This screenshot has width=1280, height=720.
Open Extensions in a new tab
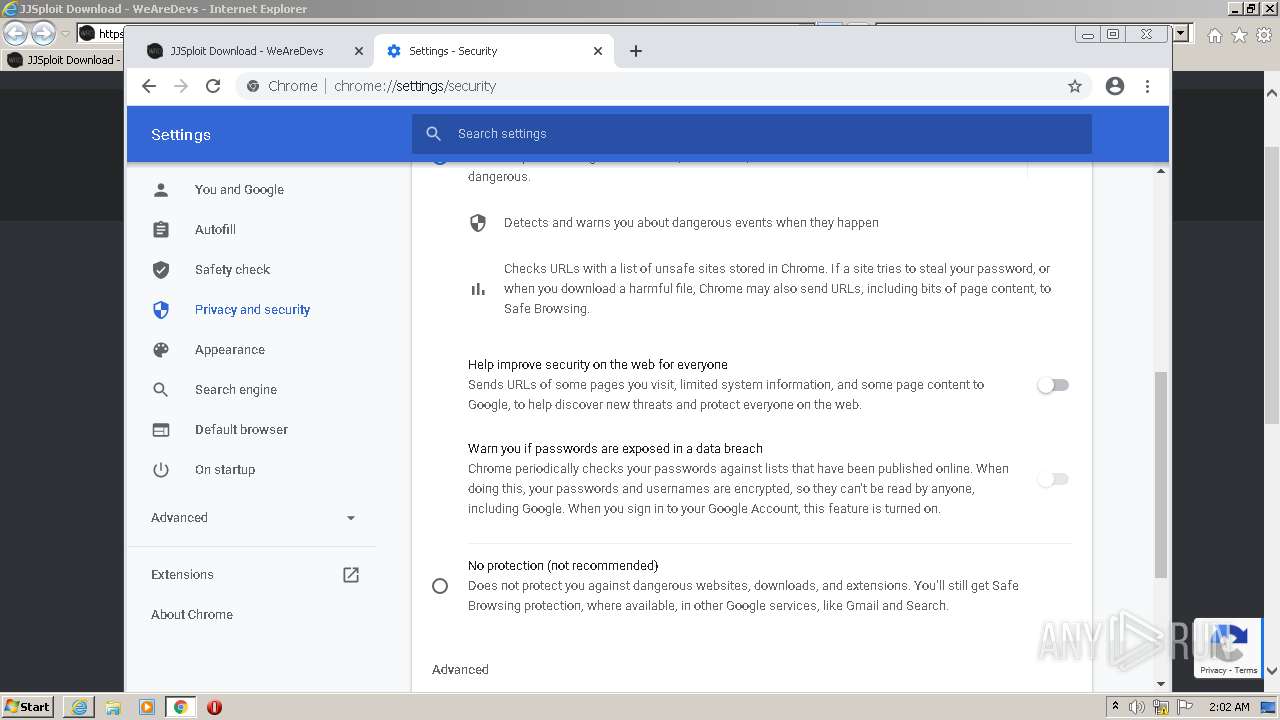coord(182,575)
